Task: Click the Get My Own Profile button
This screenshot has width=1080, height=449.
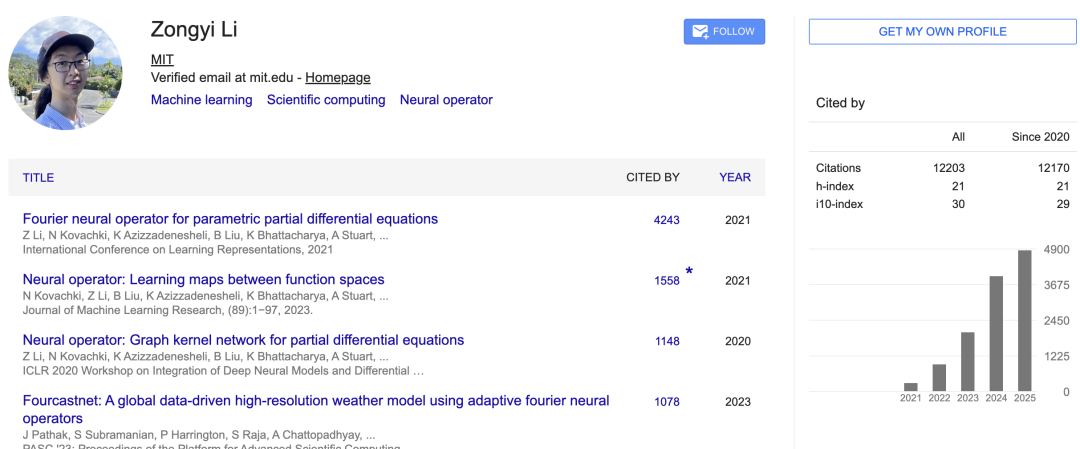Action: [942, 32]
